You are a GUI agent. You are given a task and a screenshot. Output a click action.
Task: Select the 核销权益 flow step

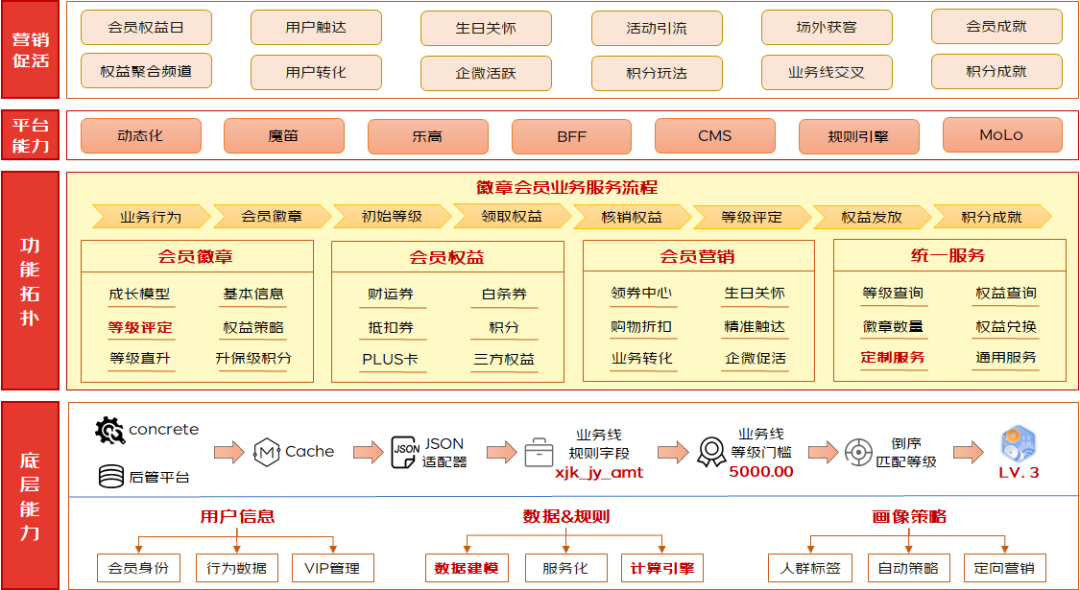632,217
